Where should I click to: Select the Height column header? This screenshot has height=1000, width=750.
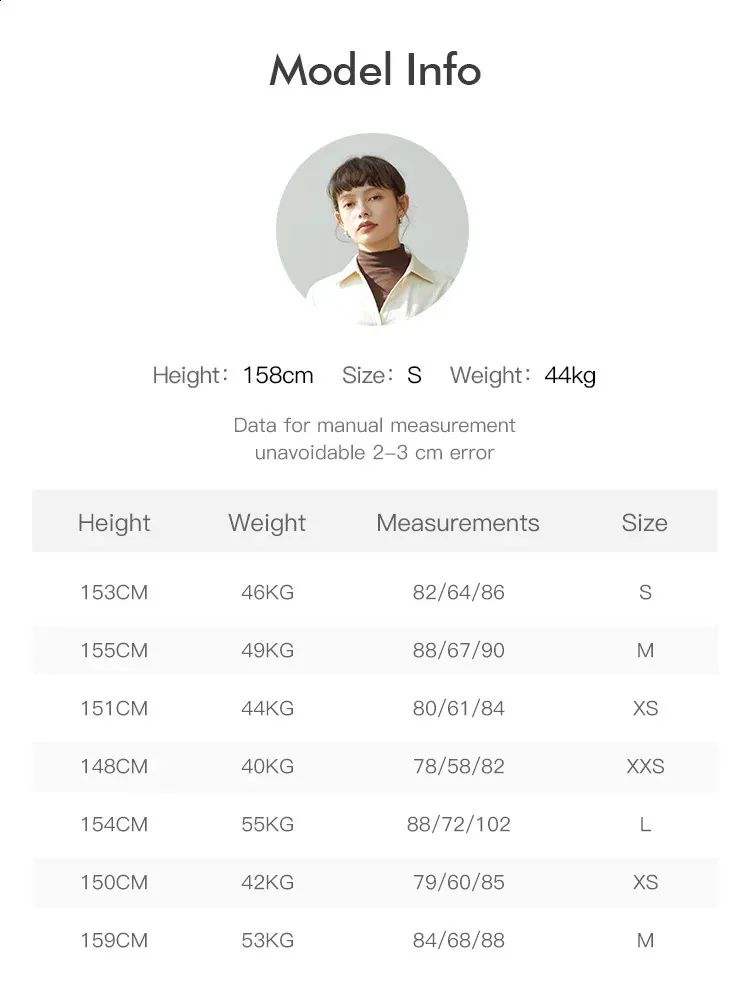[x=114, y=523]
